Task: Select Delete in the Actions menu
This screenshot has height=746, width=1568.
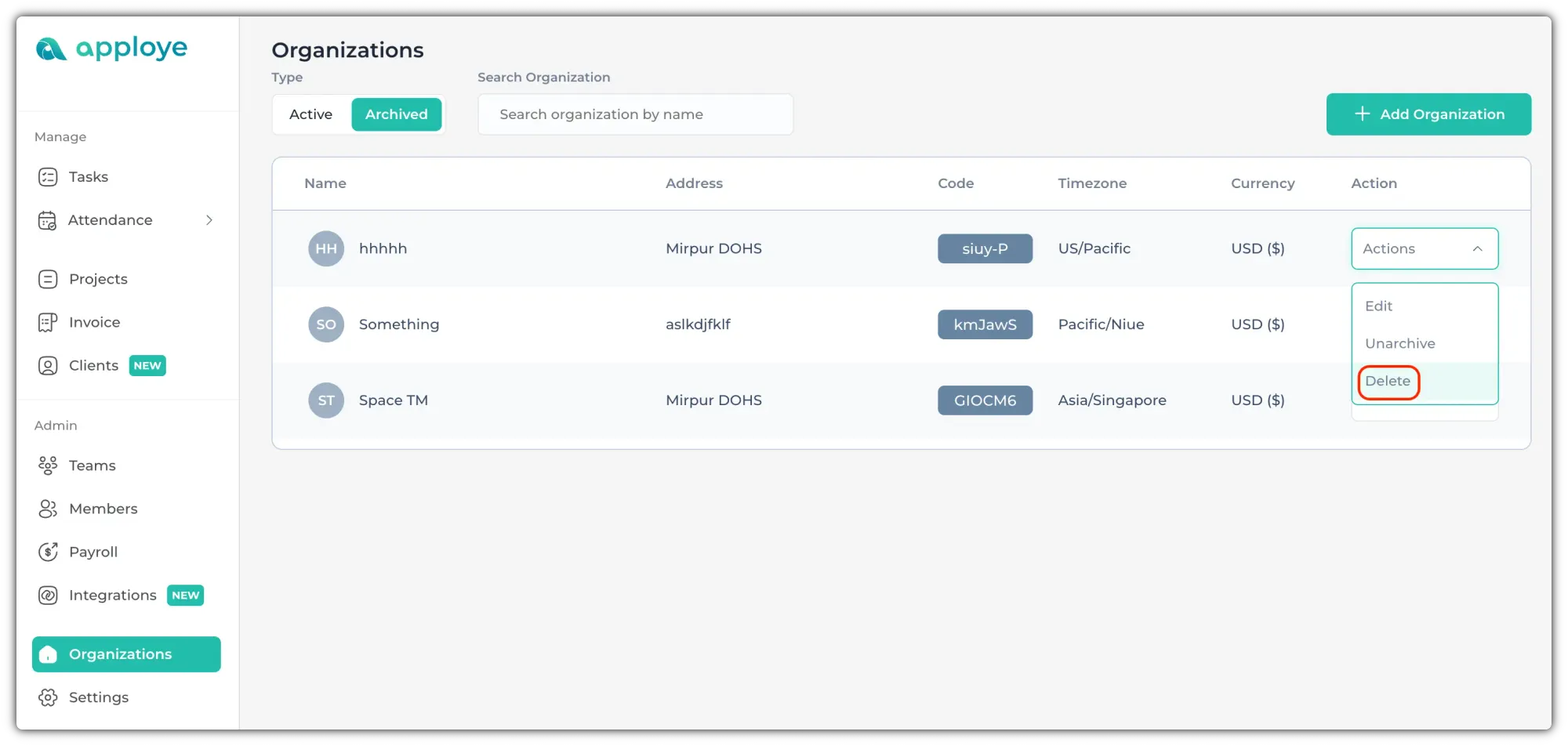Action: coord(1387,382)
